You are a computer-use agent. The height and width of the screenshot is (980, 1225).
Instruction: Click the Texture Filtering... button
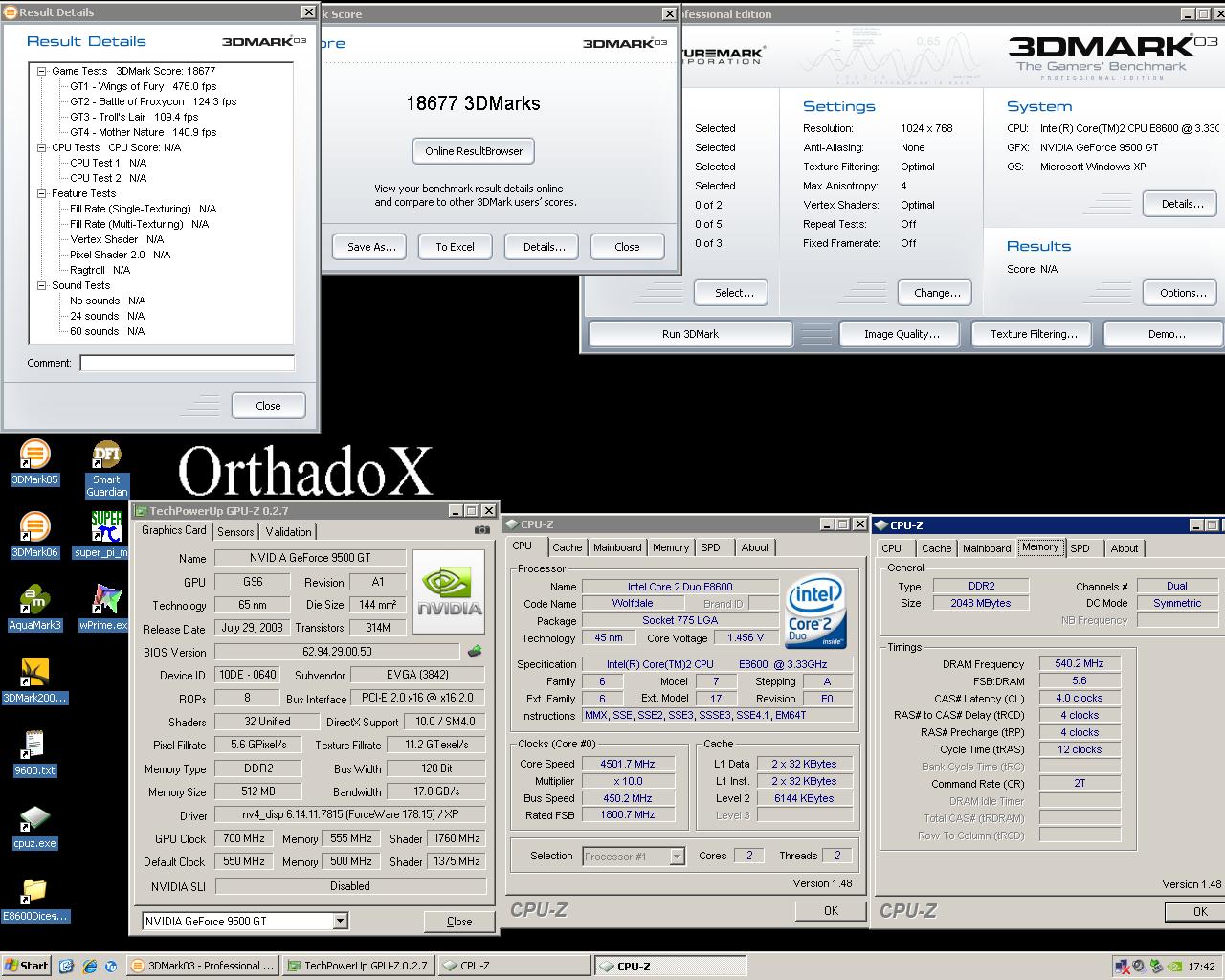coord(1034,334)
